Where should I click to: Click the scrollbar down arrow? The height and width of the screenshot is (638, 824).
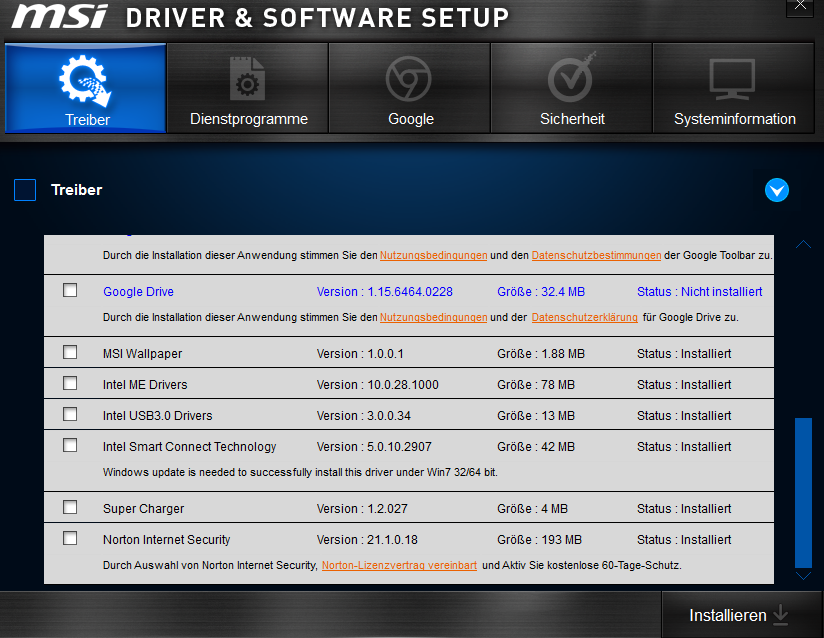coord(804,576)
